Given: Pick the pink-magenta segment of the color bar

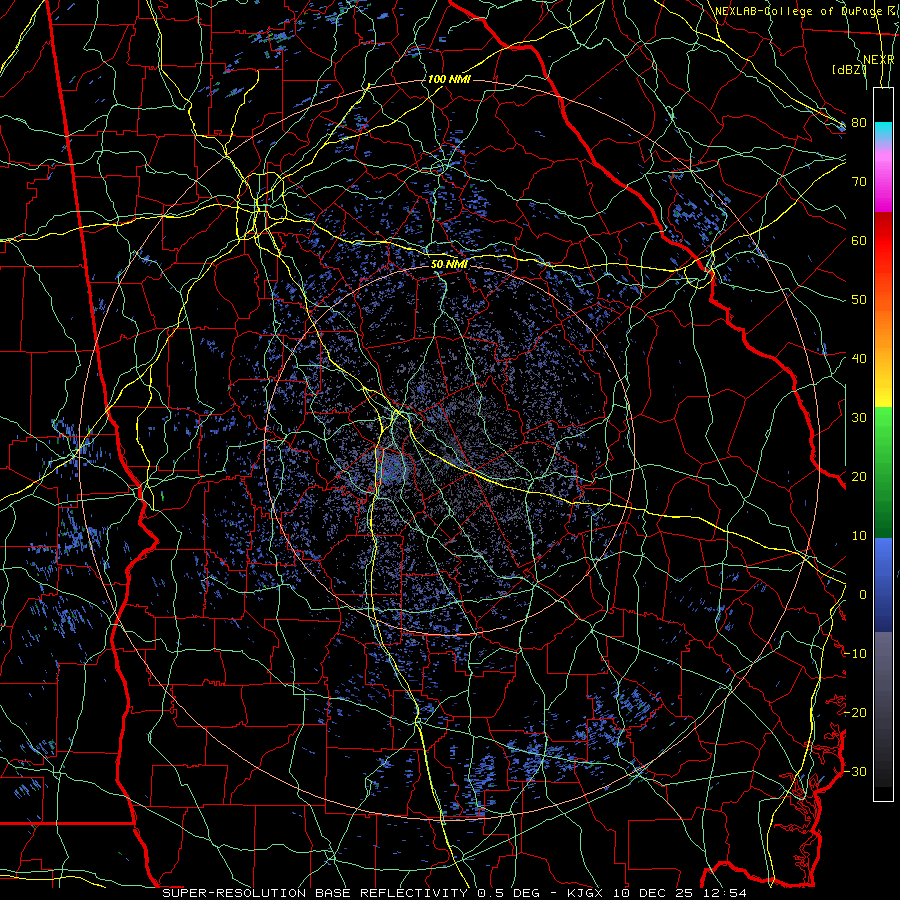Looking at the screenshot, I should (x=883, y=178).
